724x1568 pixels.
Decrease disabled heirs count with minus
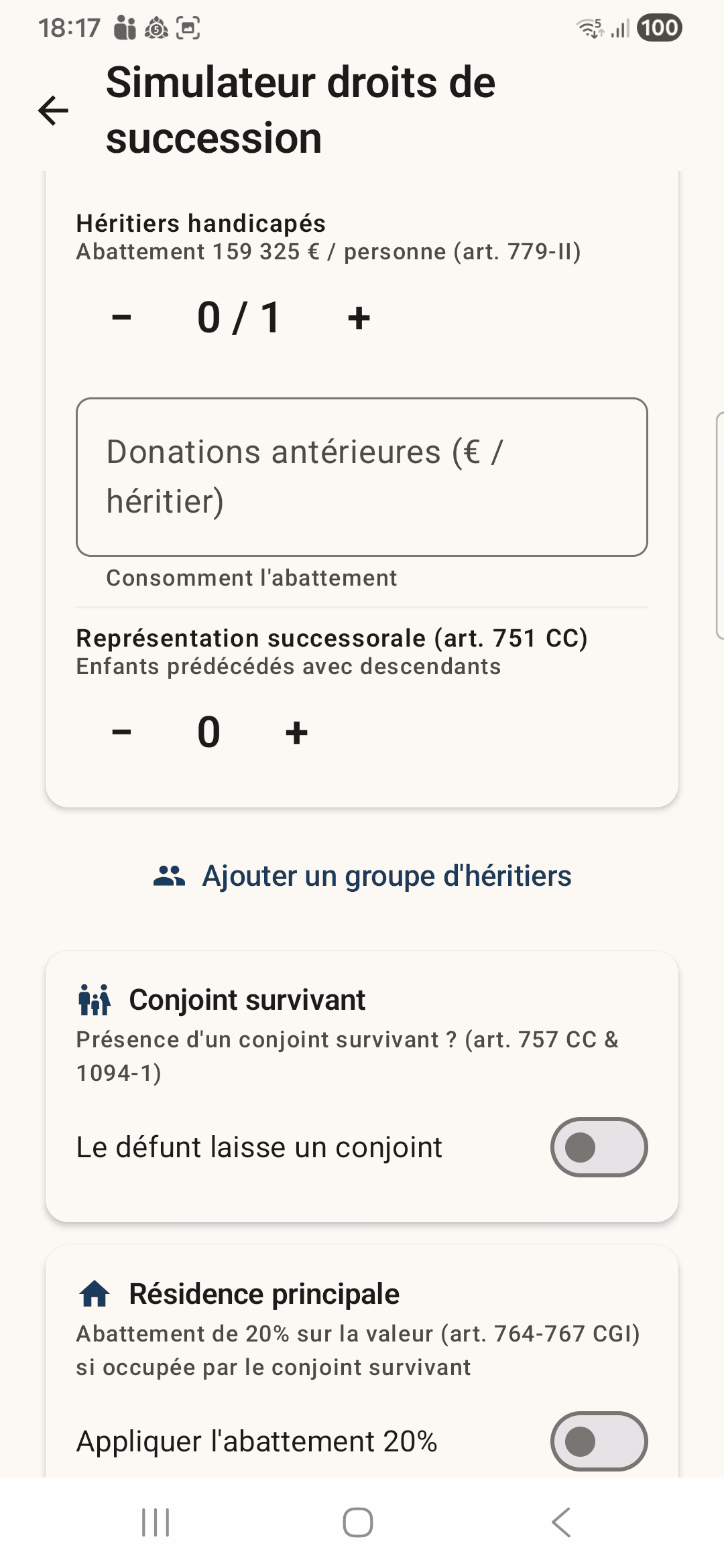pyautogui.click(x=121, y=317)
